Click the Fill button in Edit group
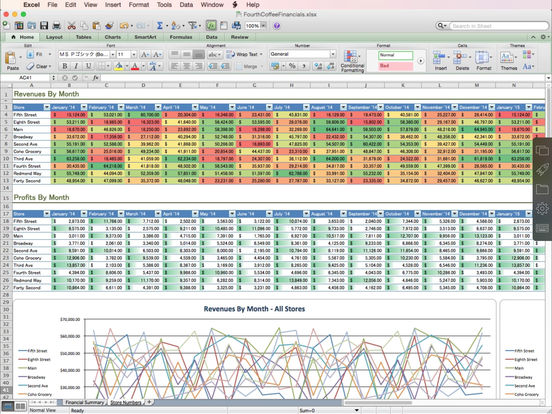This screenshot has width=552, height=414. point(38,54)
